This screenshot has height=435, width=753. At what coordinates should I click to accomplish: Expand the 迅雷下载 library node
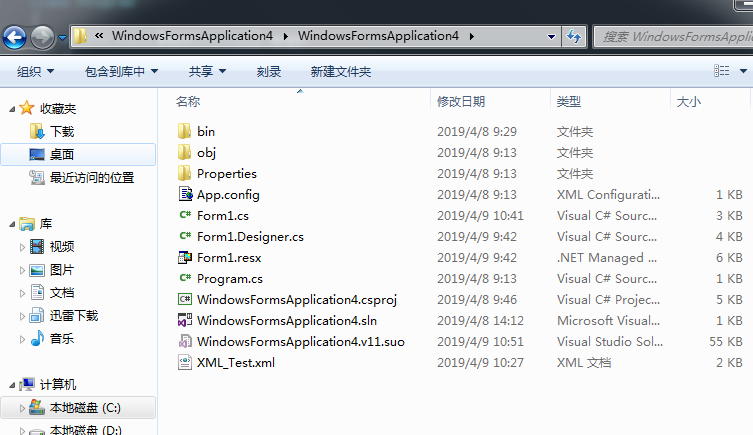click(x=22, y=316)
